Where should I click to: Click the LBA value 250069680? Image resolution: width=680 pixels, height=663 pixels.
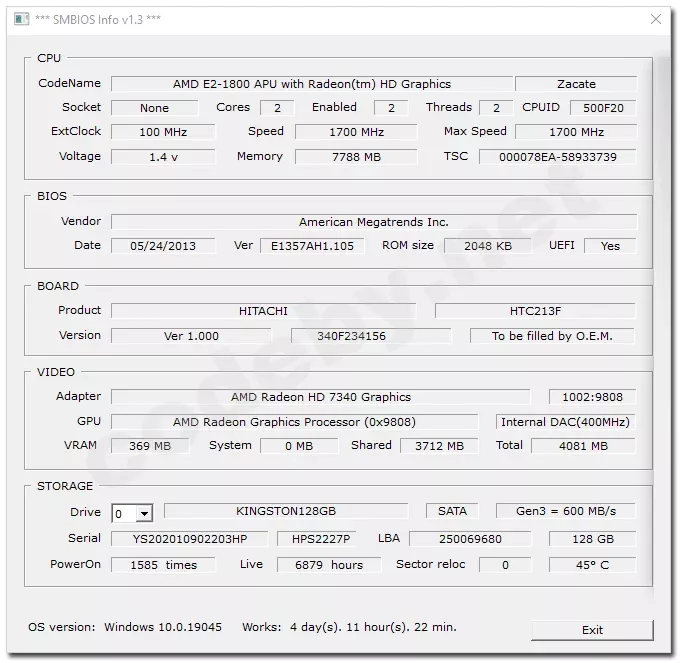tap(470, 539)
